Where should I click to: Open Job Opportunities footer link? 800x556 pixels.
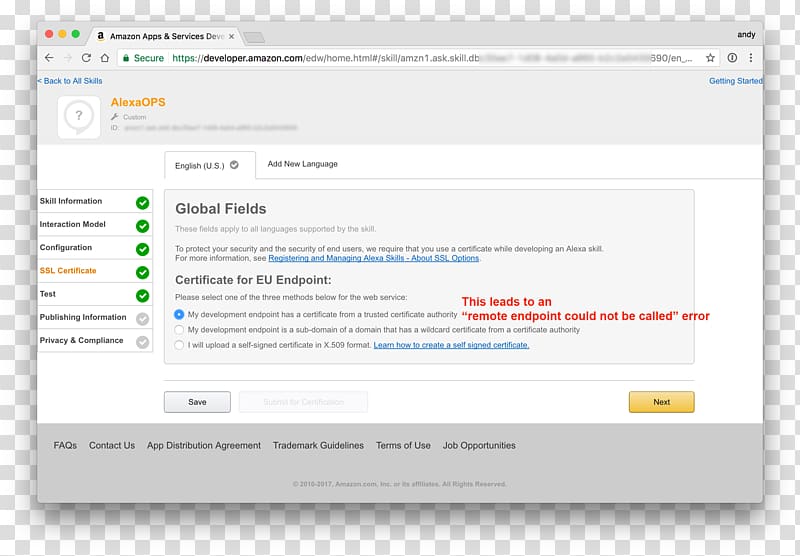click(479, 445)
